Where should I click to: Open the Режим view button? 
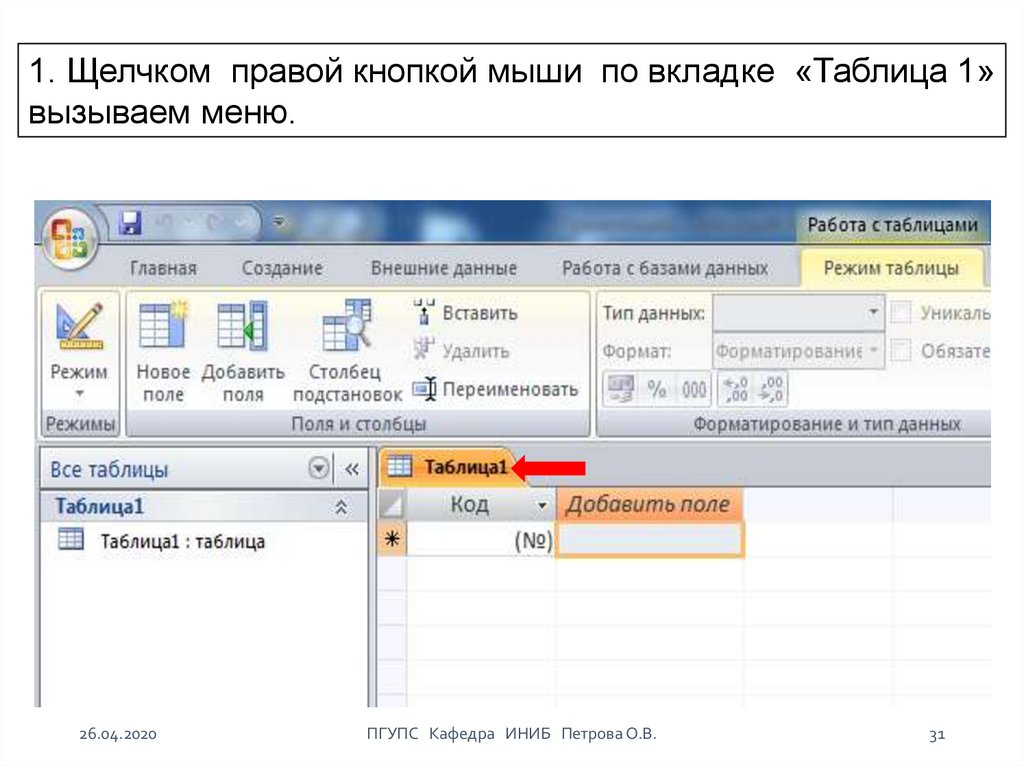tap(79, 351)
